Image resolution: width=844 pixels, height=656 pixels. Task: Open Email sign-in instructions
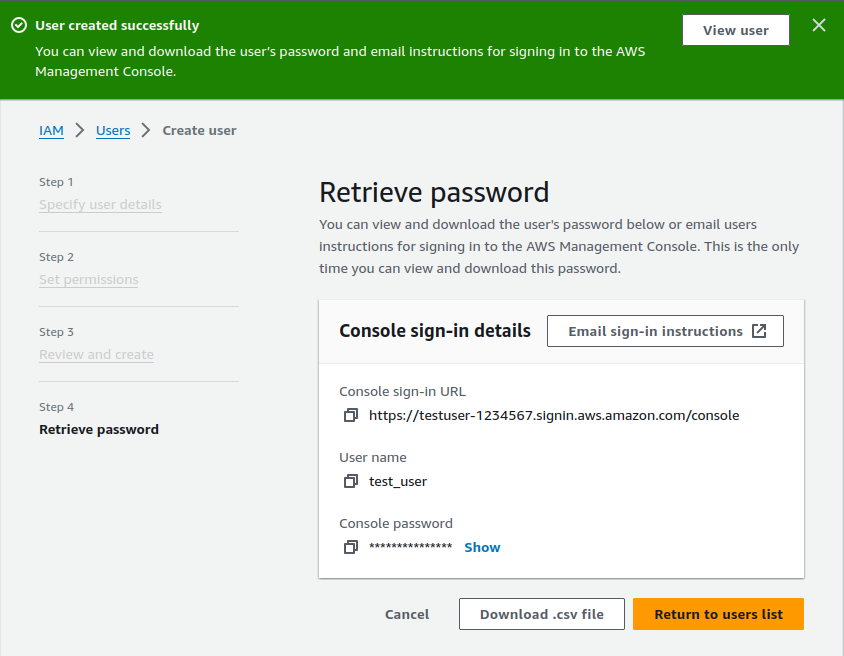[665, 331]
